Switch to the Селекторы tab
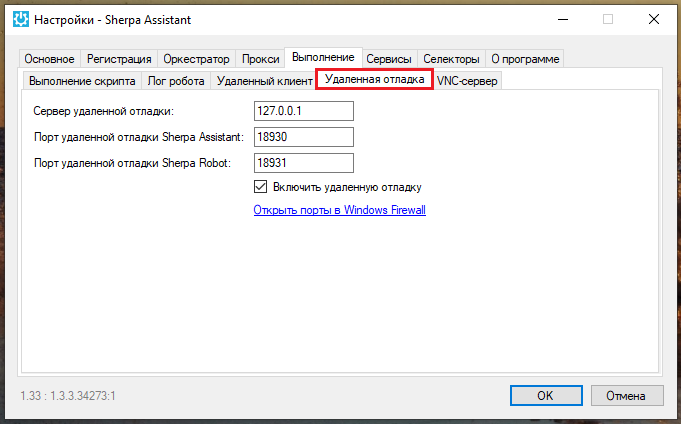The height and width of the screenshot is (424, 681). point(451,59)
